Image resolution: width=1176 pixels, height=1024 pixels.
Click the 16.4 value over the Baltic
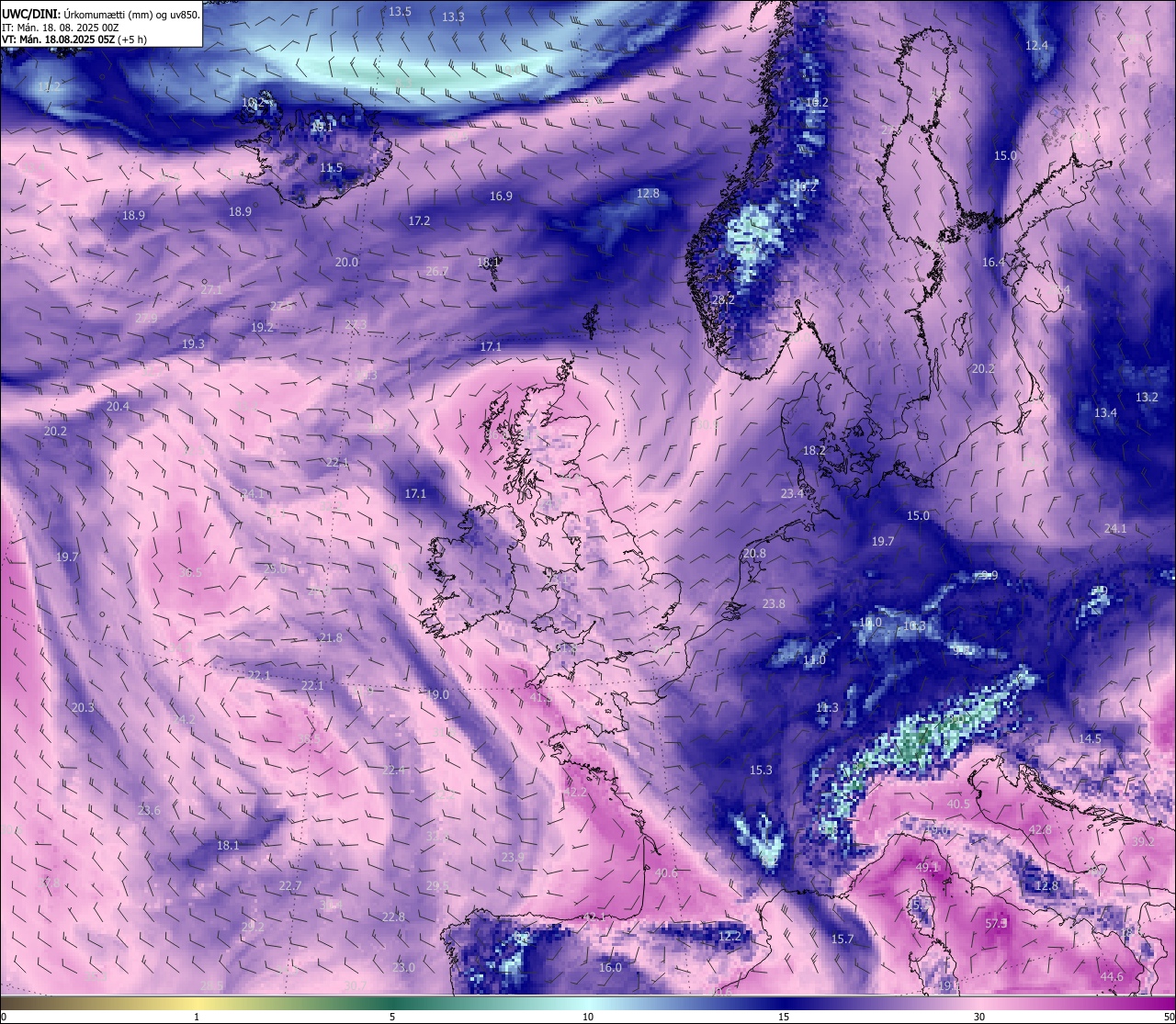[993, 262]
